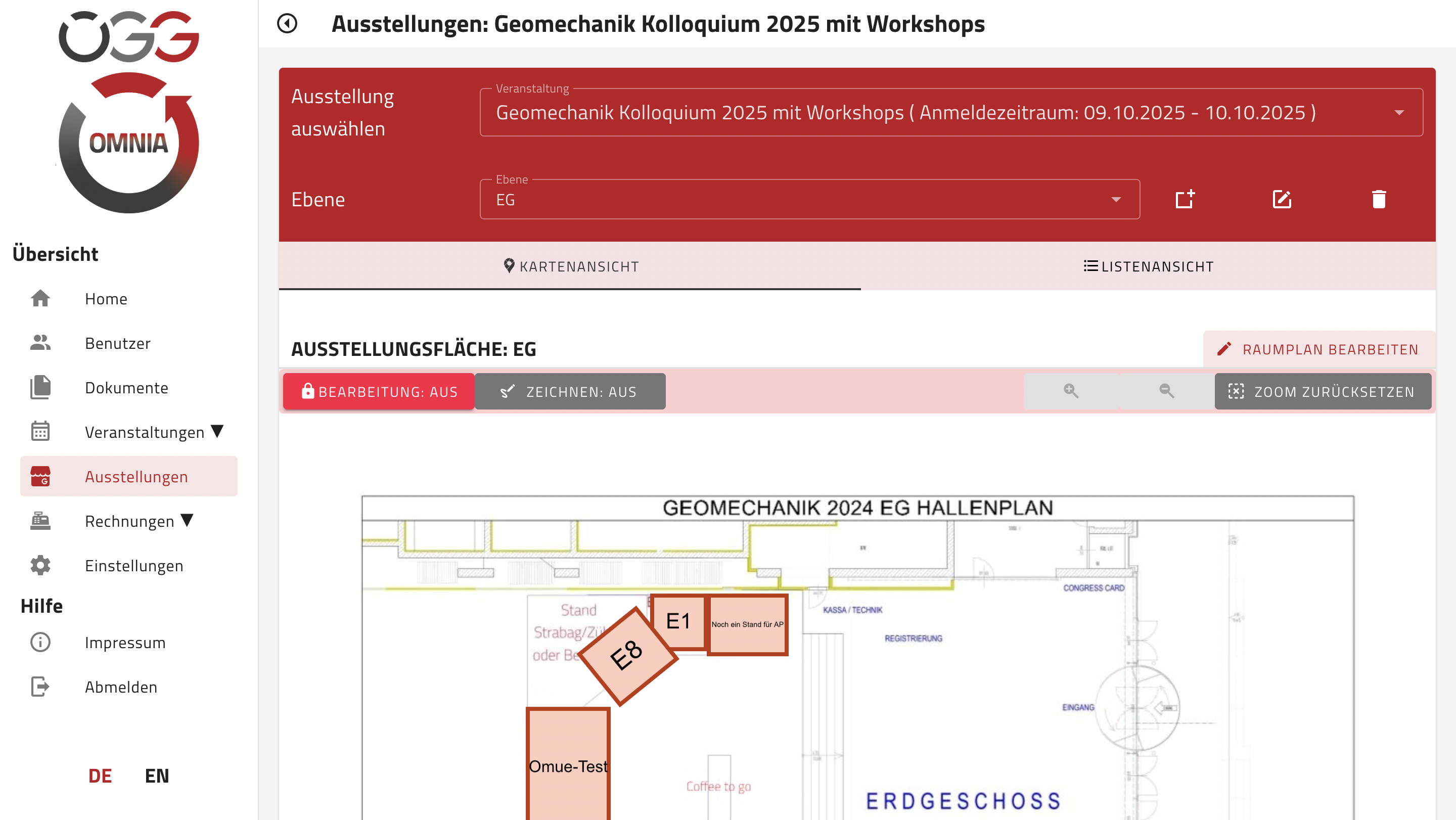Click Raumplan bearbeiten button
The image size is (1456, 820).
[1318, 349]
